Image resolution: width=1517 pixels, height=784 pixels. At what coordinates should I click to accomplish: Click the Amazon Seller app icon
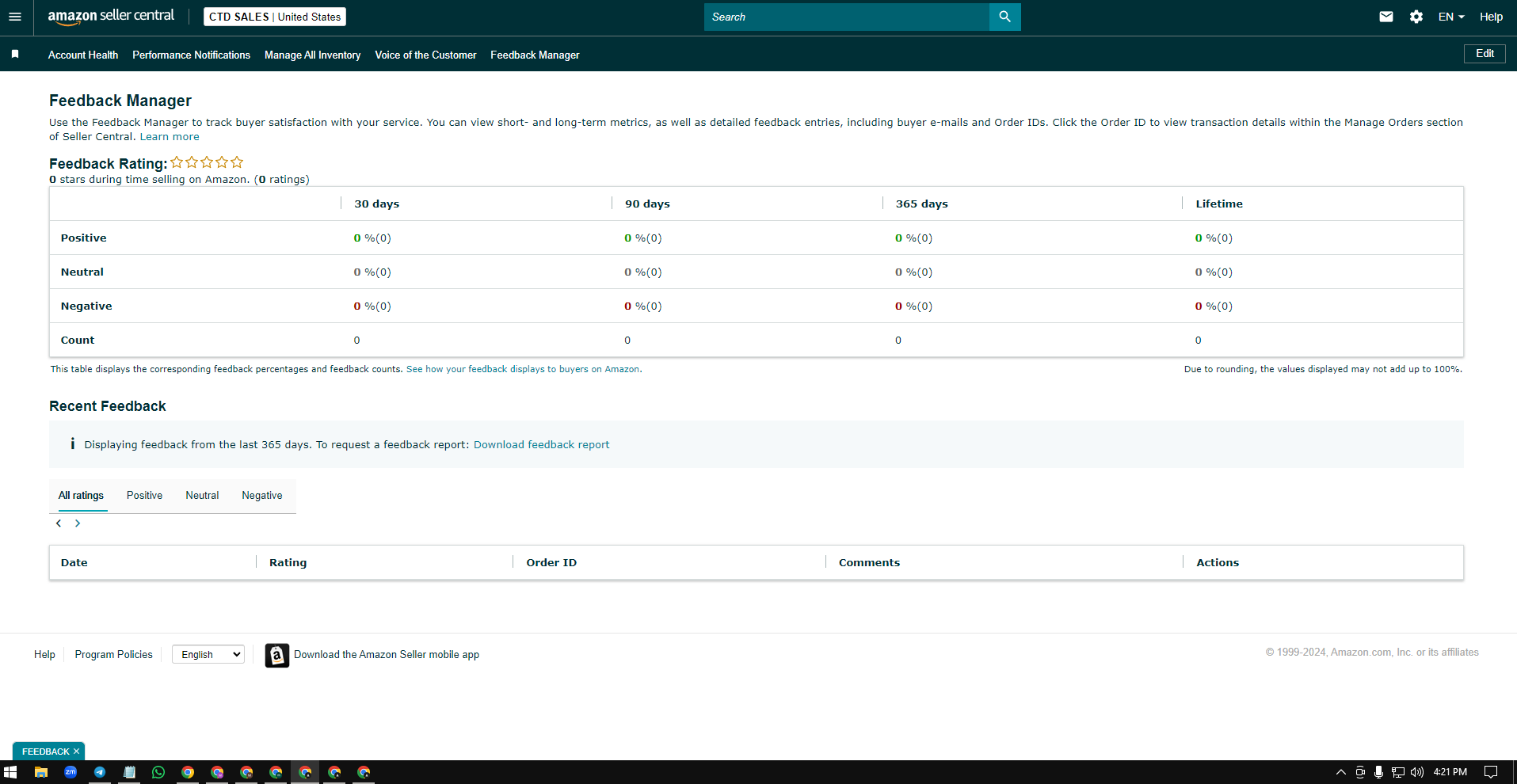[x=276, y=655]
